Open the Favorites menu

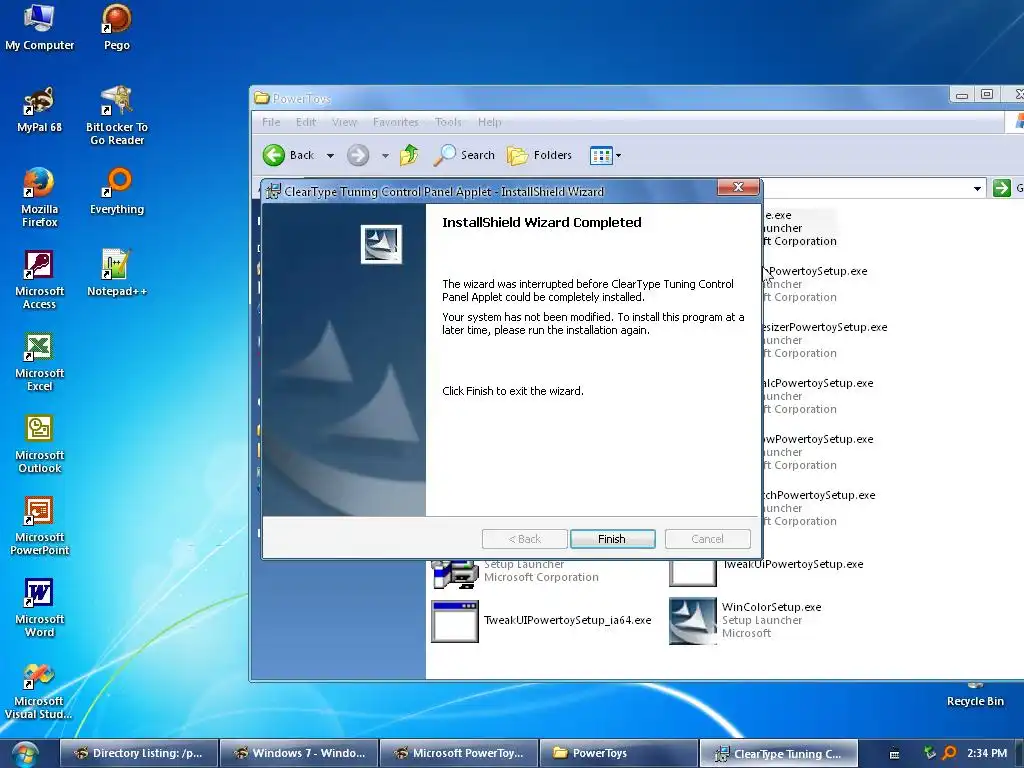pyautogui.click(x=396, y=122)
